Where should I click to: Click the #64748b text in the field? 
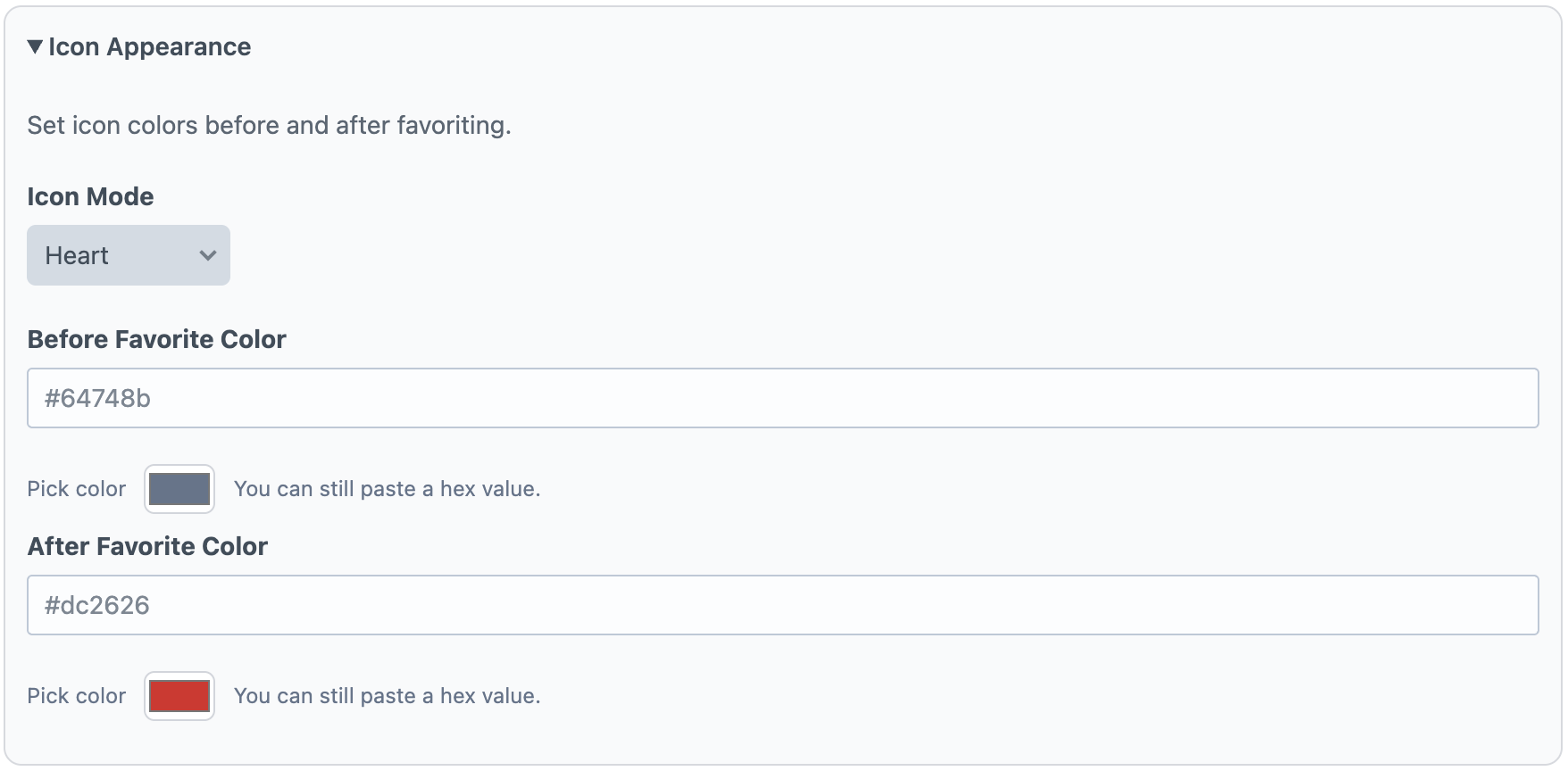97,398
